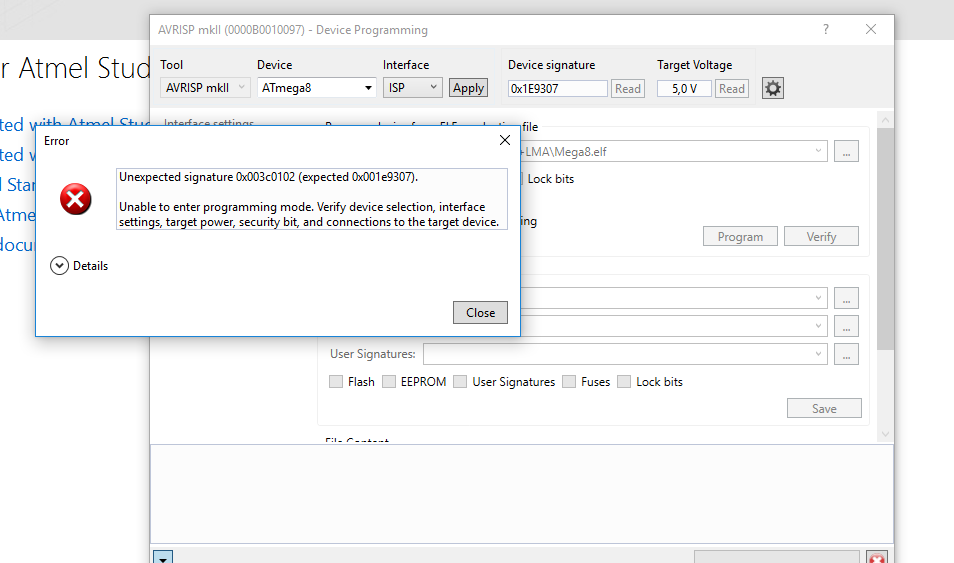Image resolution: width=954 pixels, height=563 pixels.
Task: Open help question mark in Device Programming
Action: click(x=826, y=29)
